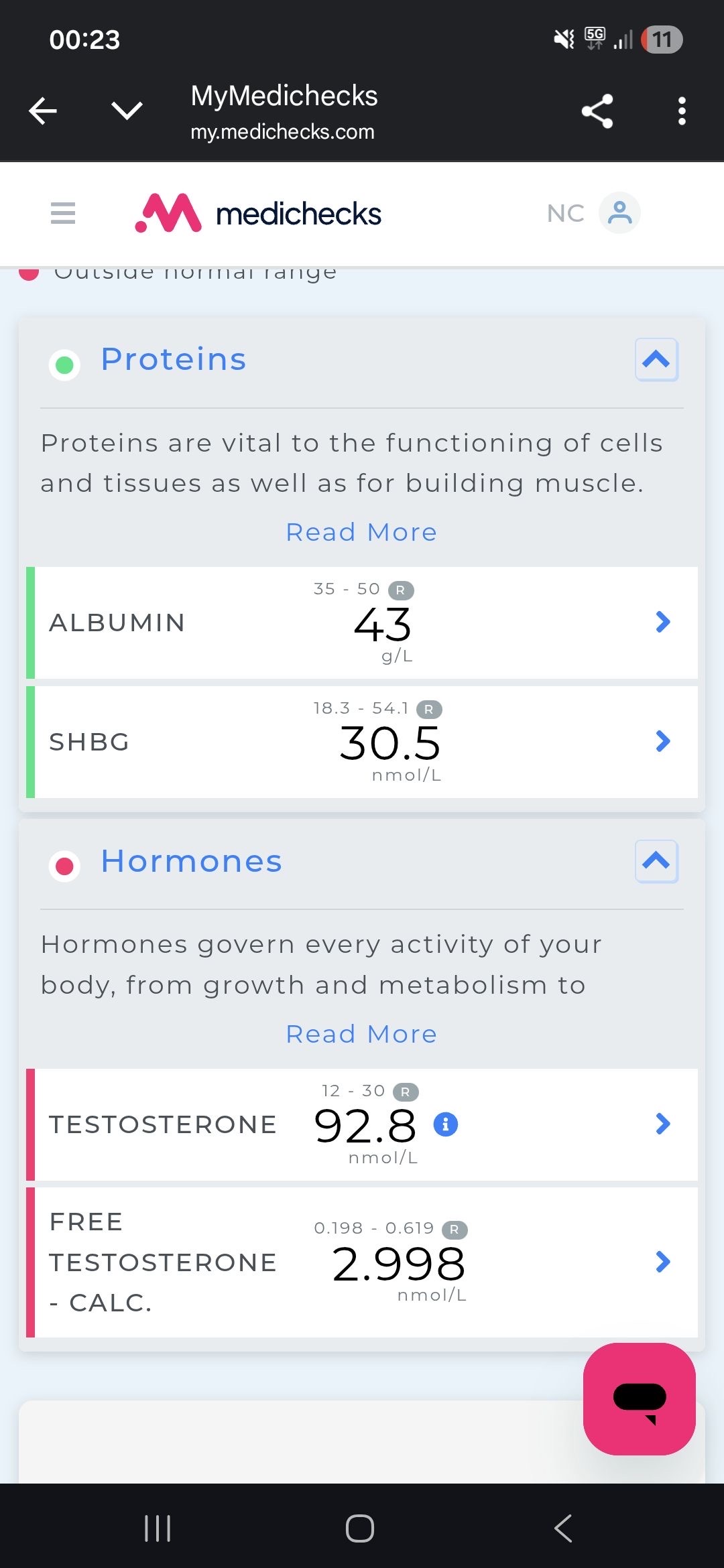
Task: Tap the Proteins section heading
Action: (174, 359)
